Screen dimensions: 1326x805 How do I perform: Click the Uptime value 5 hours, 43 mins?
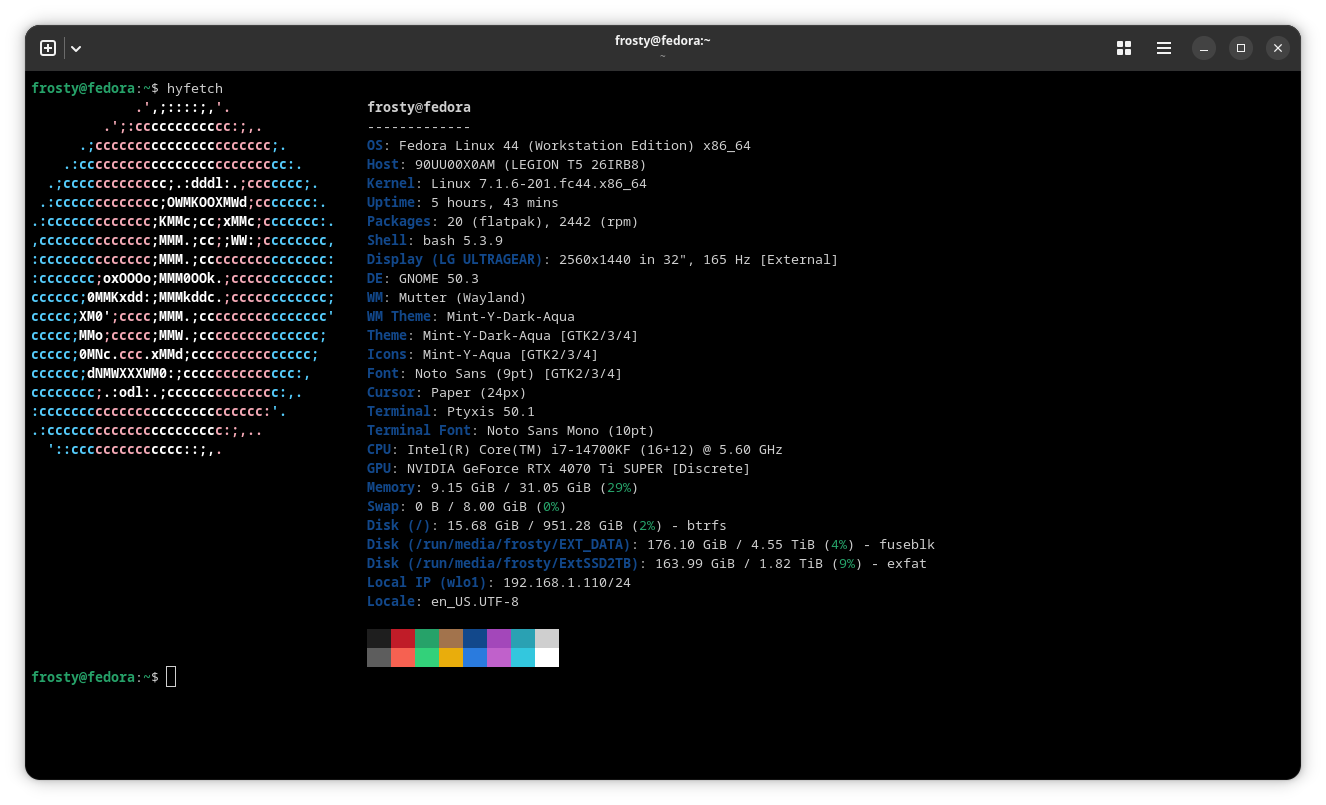[495, 202]
